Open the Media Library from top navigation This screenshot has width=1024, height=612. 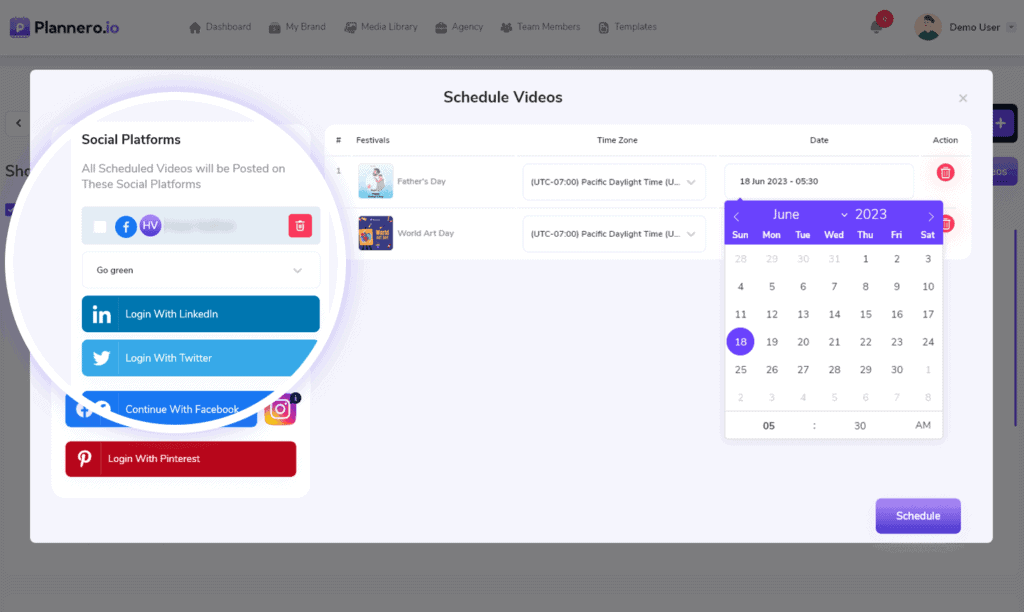(381, 27)
